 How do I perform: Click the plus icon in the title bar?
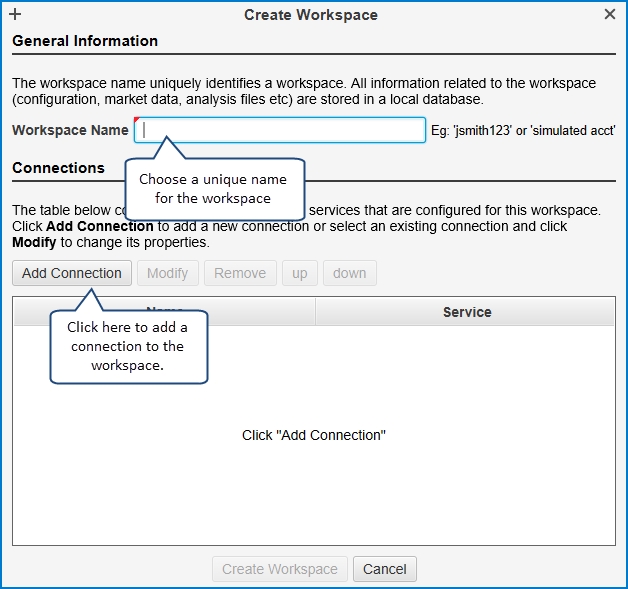click(x=15, y=15)
